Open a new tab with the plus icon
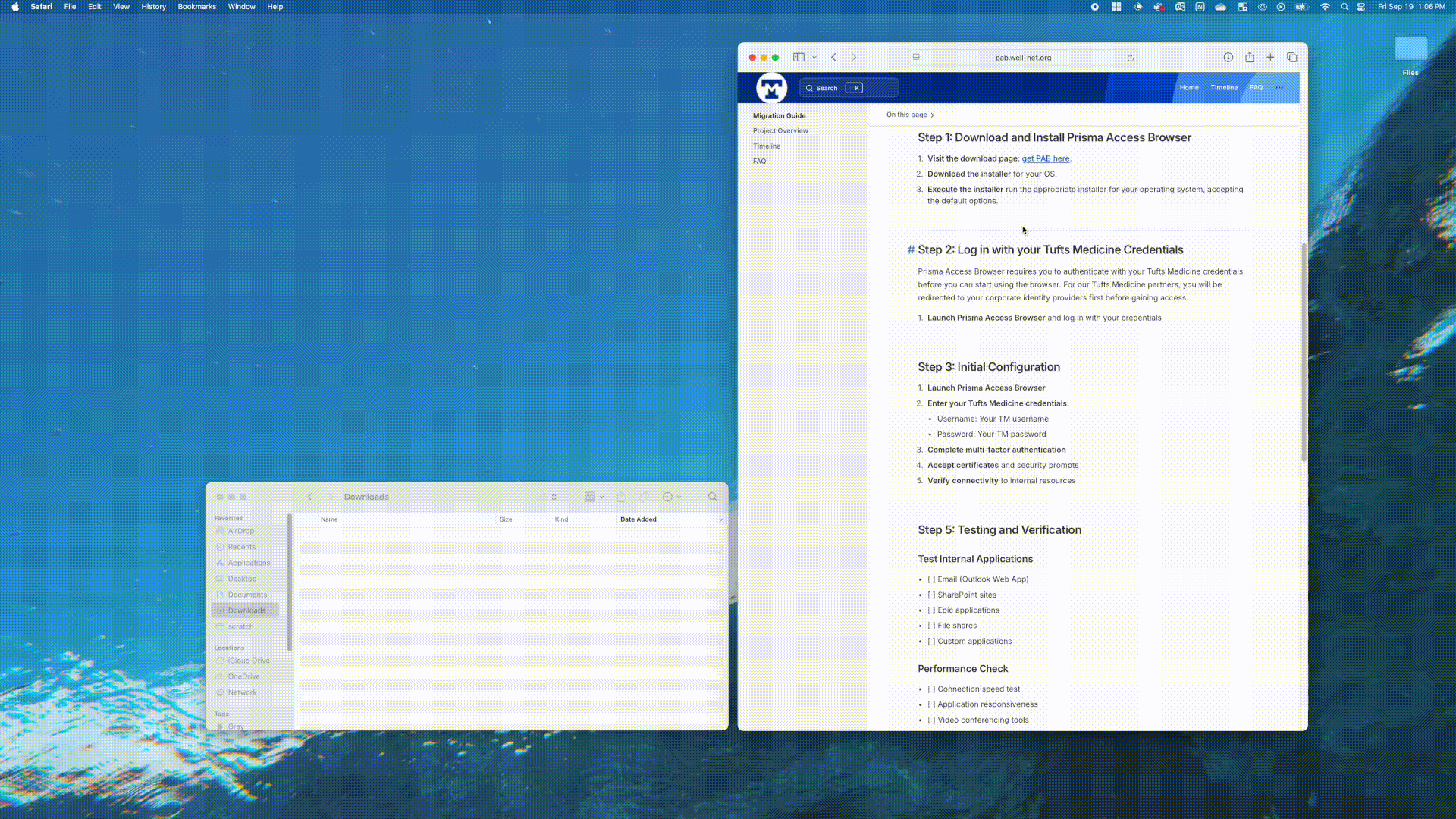This screenshot has width=1456, height=819. tap(1270, 58)
